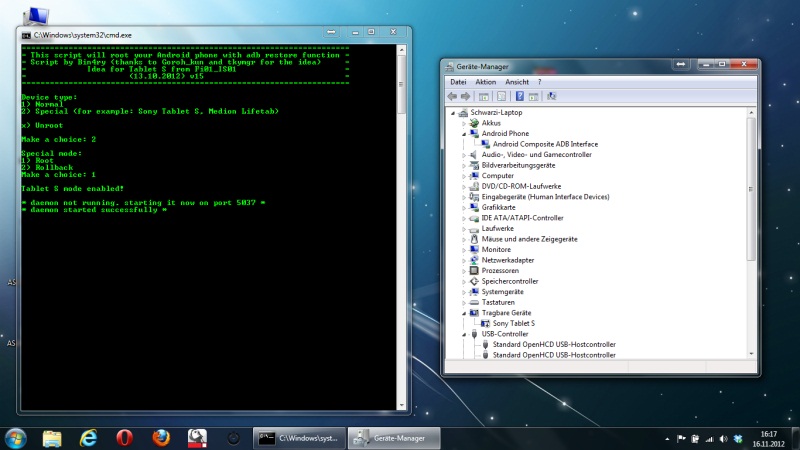This screenshot has width=800, height=450.
Task: Click the network signal tray icon
Action: tap(709, 439)
